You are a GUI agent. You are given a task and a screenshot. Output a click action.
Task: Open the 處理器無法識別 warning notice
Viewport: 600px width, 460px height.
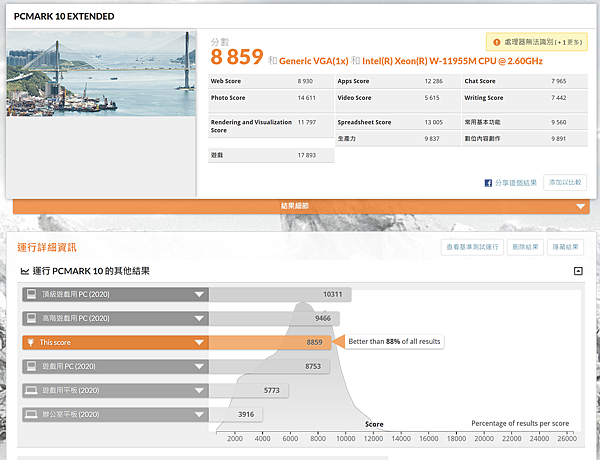click(x=537, y=42)
